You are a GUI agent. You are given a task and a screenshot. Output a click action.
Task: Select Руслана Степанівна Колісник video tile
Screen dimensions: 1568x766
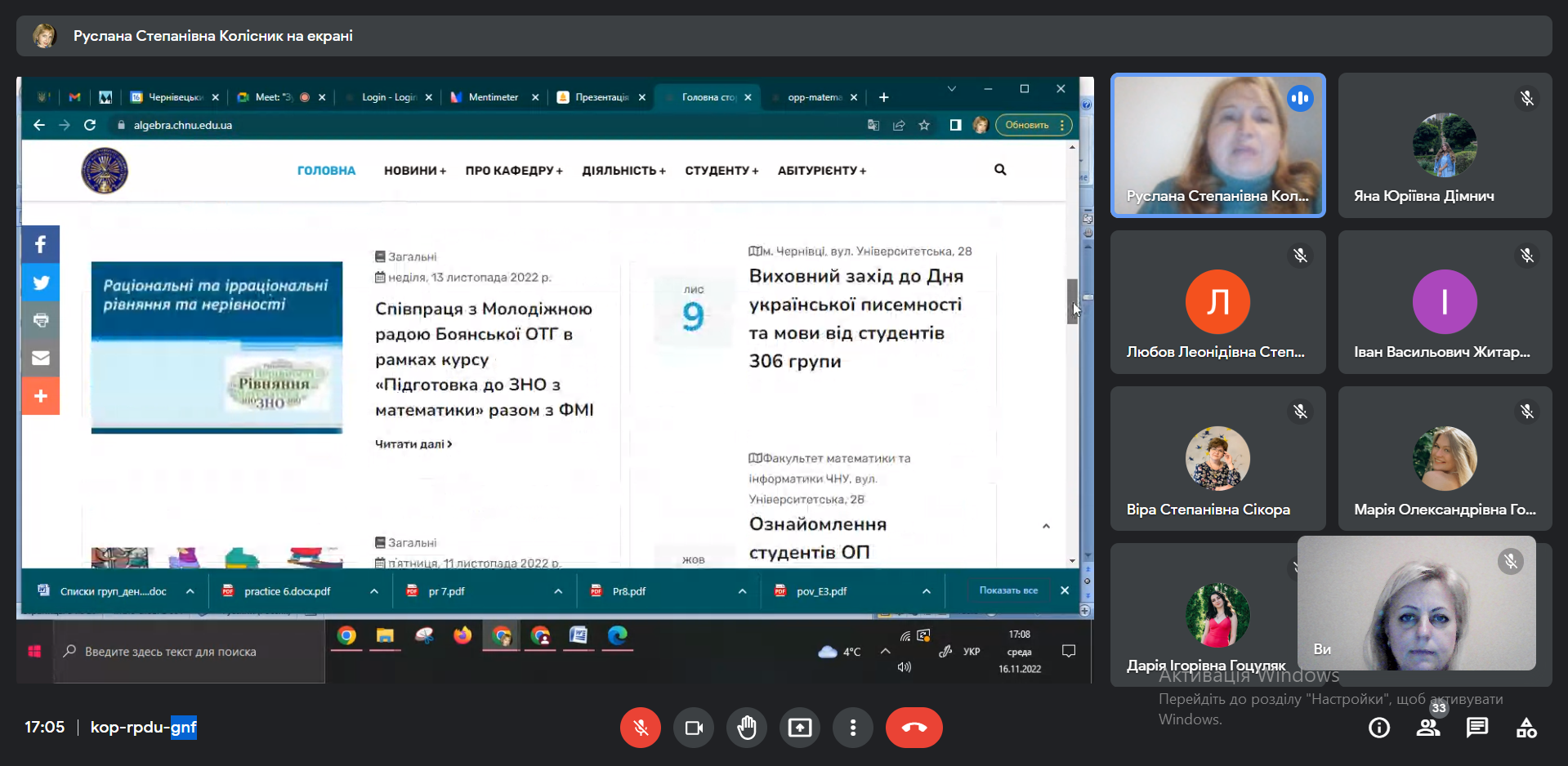(x=1217, y=145)
